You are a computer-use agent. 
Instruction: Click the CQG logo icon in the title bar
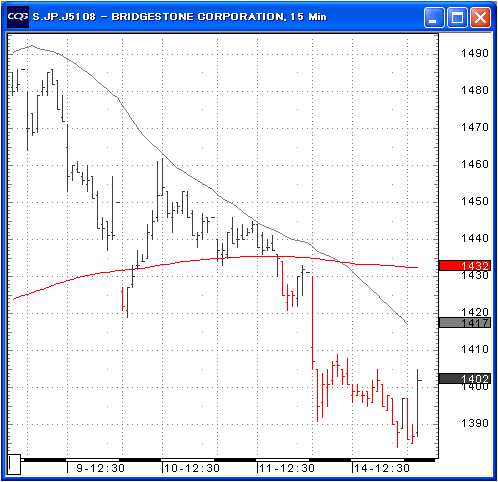[x=18, y=17]
